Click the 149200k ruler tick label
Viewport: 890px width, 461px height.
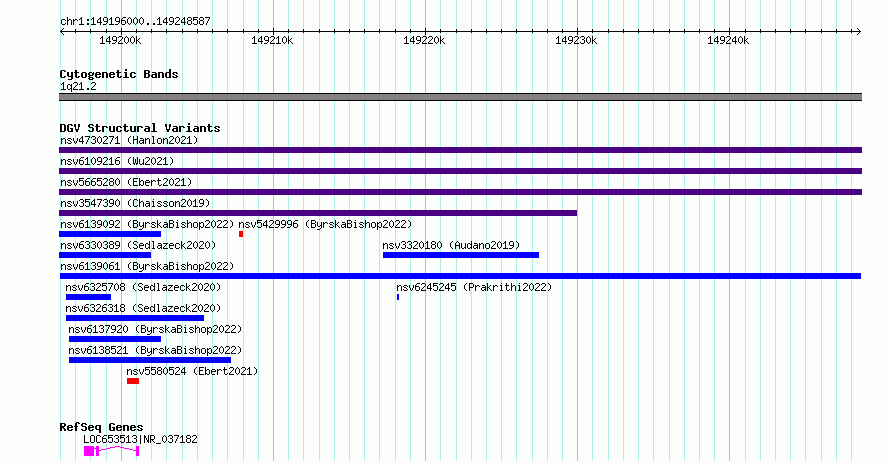click(120, 40)
